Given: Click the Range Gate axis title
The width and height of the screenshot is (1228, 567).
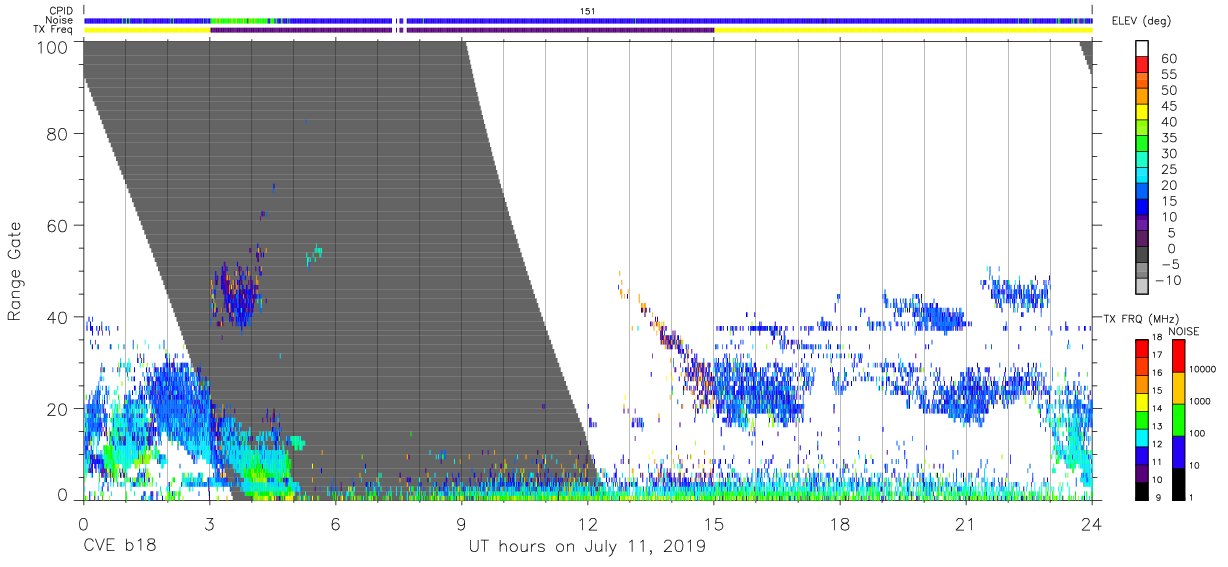Looking at the screenshot, I should pos(15,272).
